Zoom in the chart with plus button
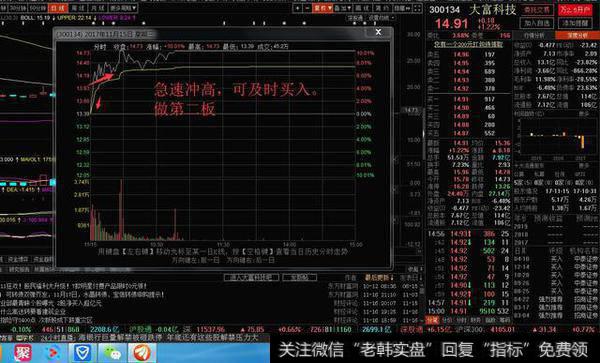This screenshot has width=600, height=363. click(x=297, y=8)
